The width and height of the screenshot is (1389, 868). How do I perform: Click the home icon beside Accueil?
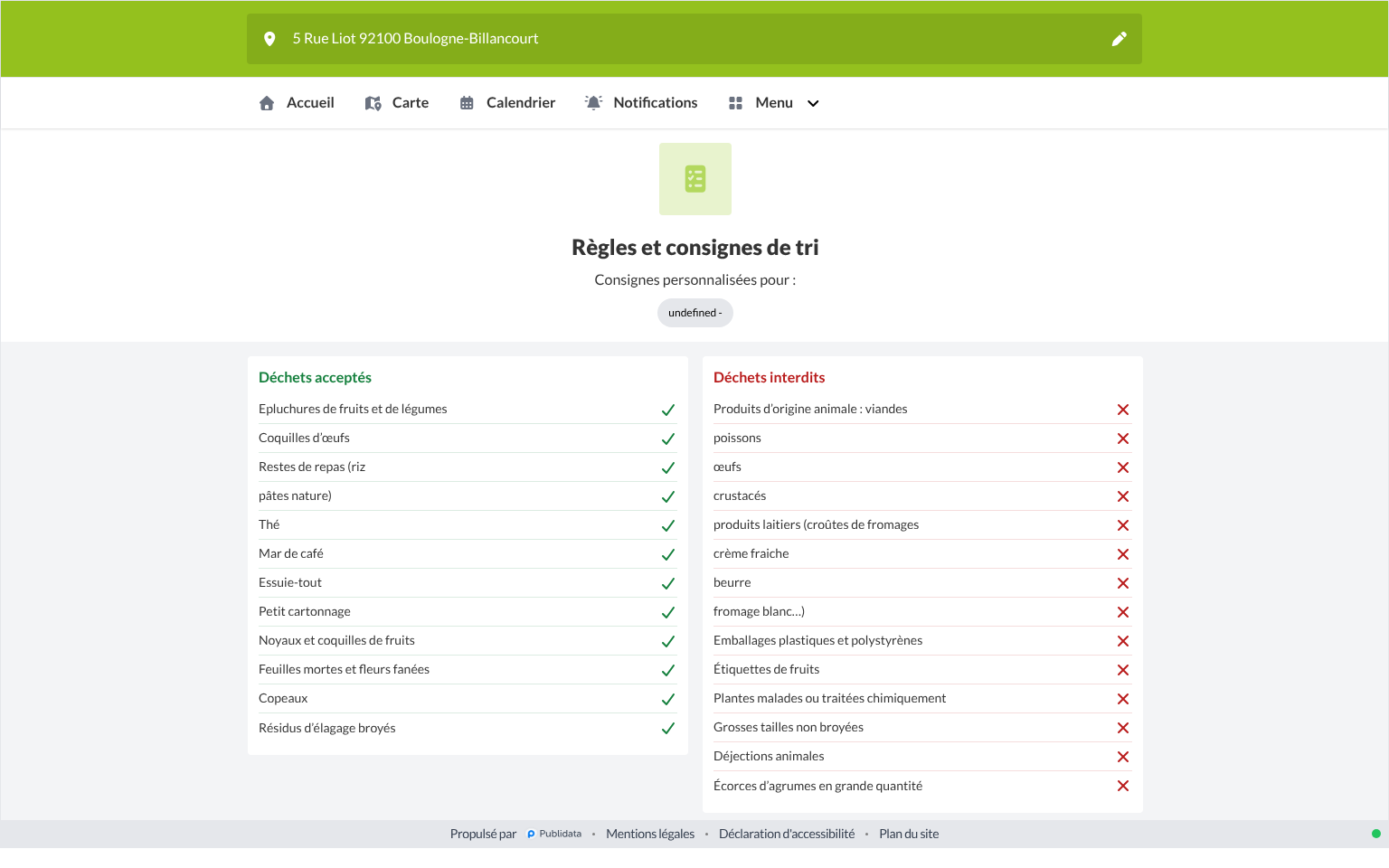(x=267, y=103)
